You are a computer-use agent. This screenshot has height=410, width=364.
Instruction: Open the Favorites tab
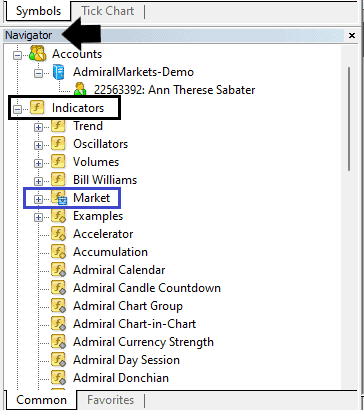point(110,400)
